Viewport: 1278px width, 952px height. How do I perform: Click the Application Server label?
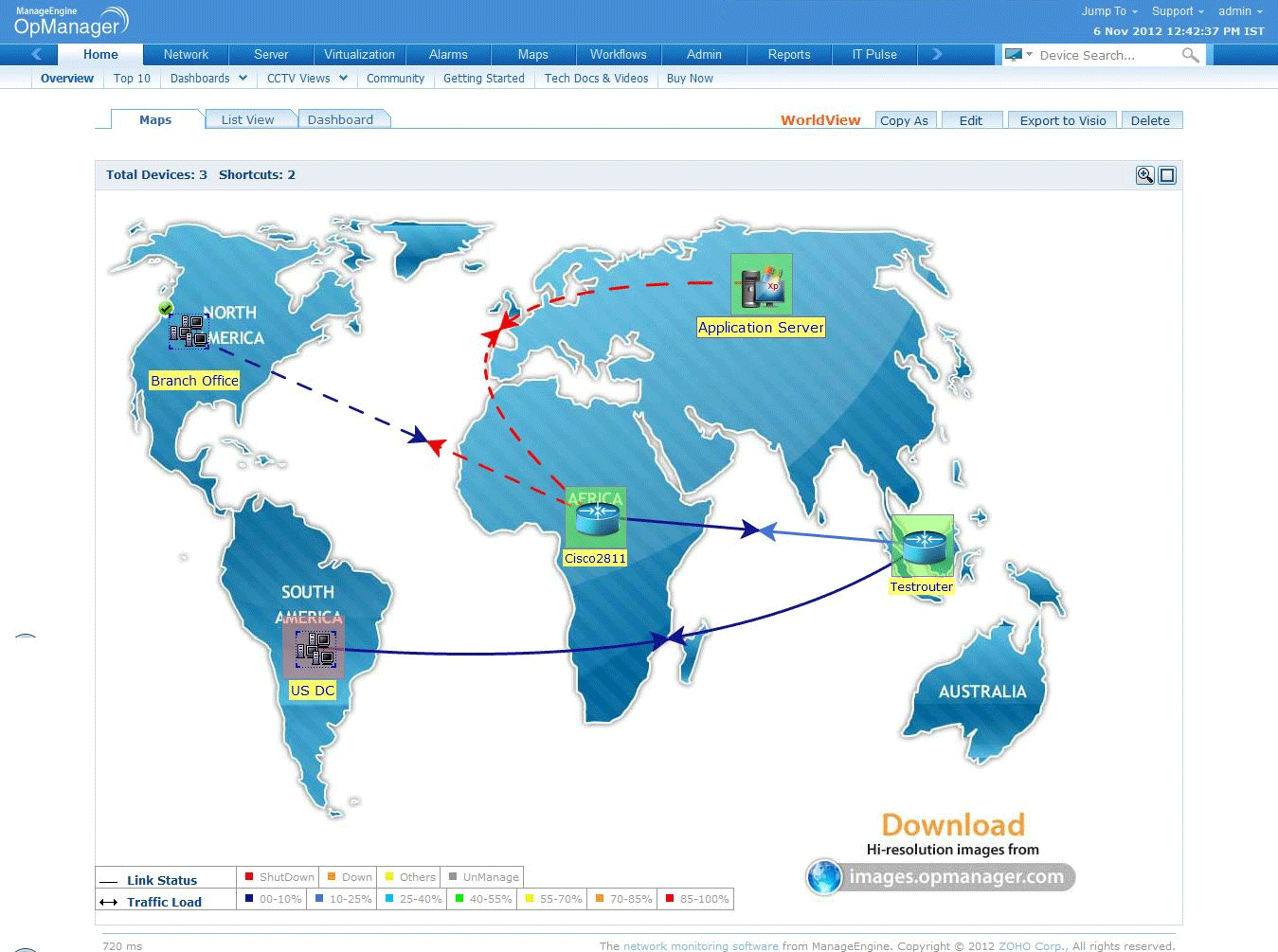(761, 328)
